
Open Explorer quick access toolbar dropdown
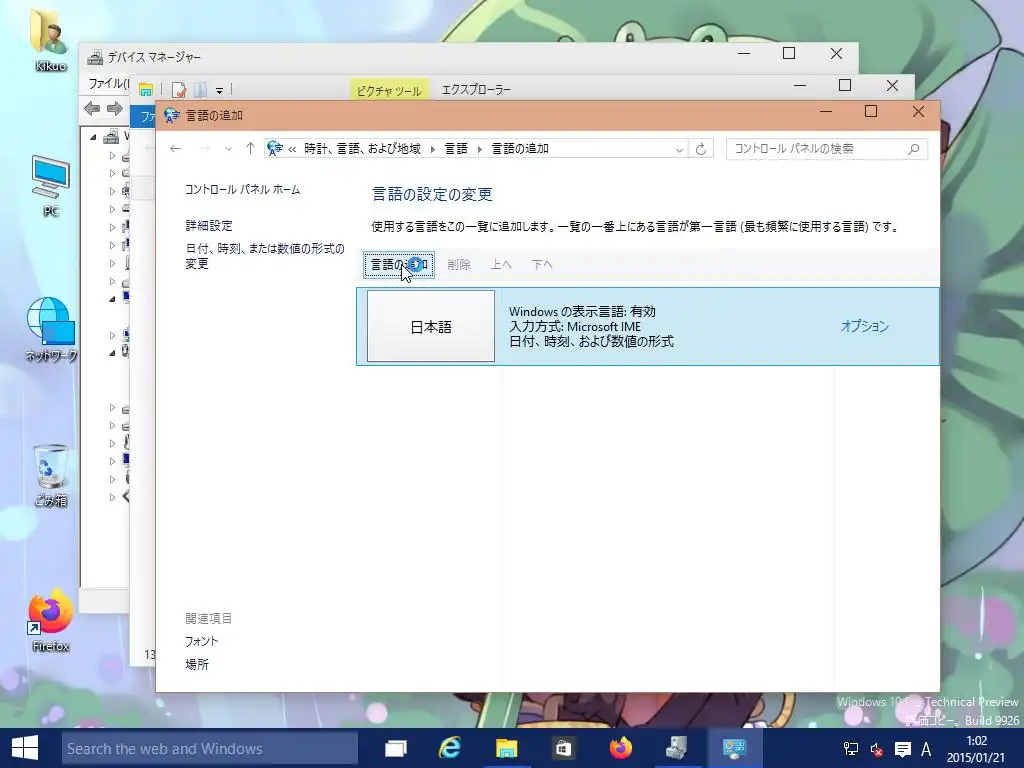point(219,90)
